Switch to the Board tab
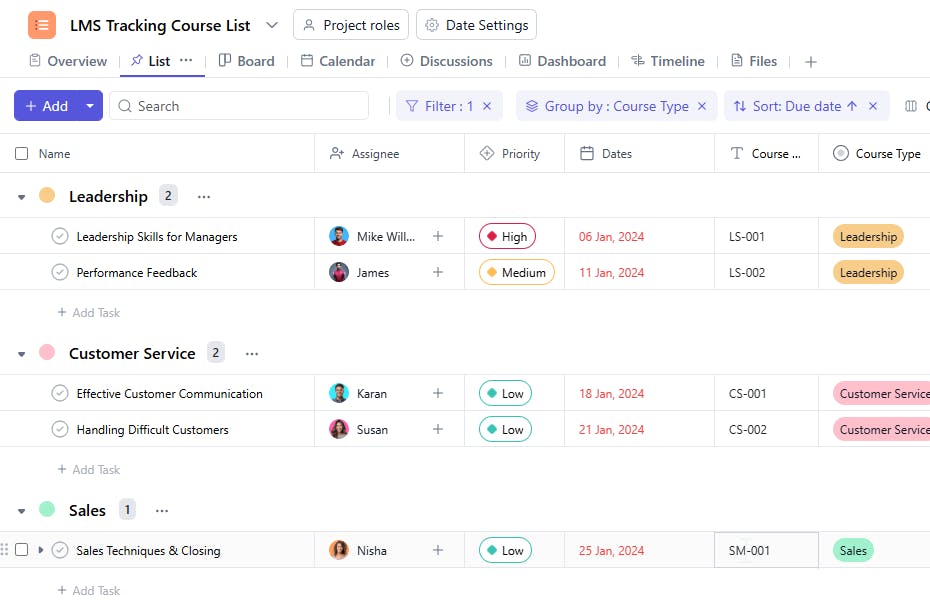This screenshot has width=930, height=600. point(246,61)
